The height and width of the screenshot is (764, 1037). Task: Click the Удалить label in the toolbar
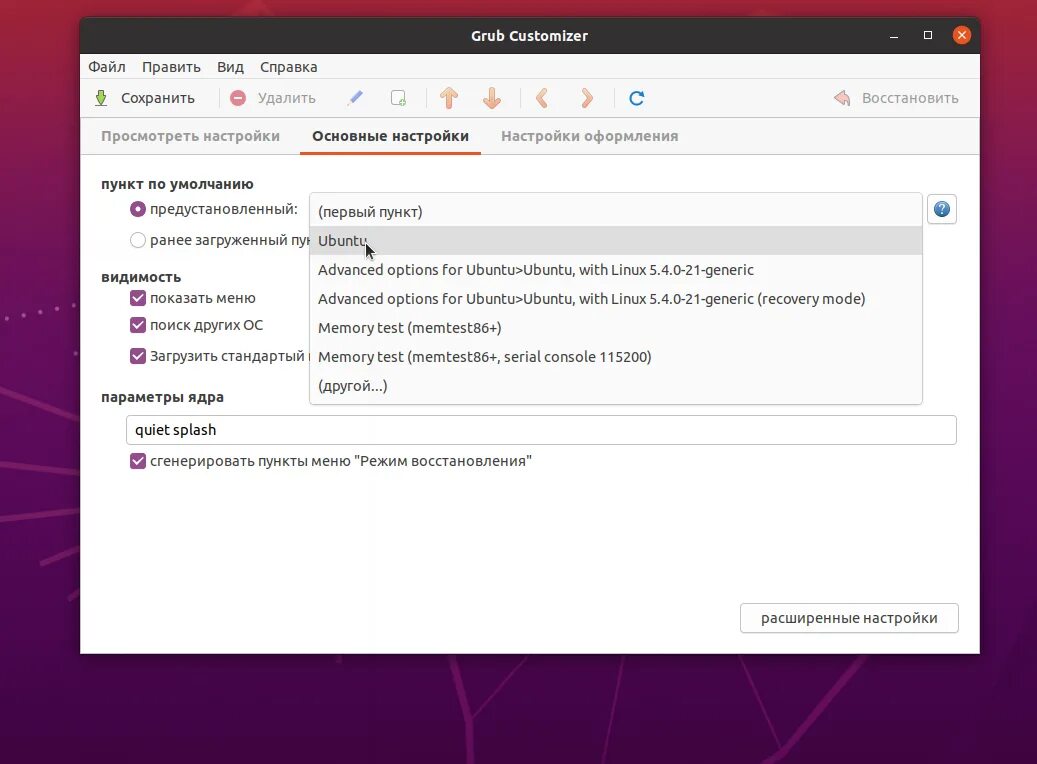tap(286, 99)
